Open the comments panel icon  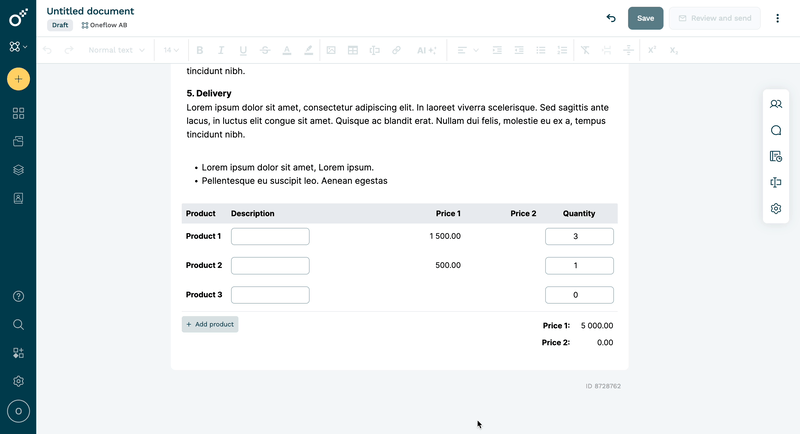coord(776,130)
